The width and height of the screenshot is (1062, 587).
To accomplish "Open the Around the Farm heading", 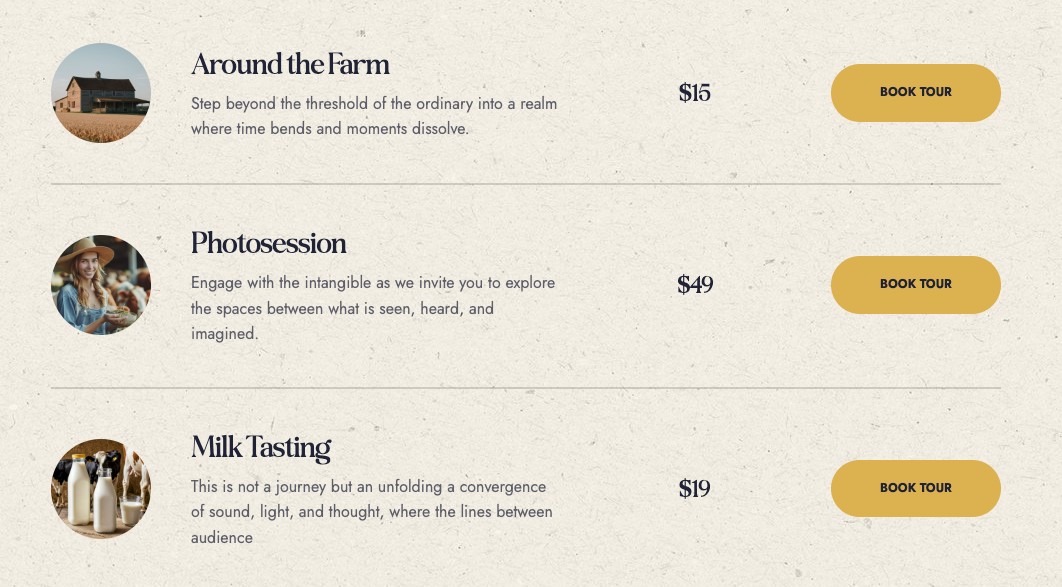I will pyautogui.click(x=290, y=65).
